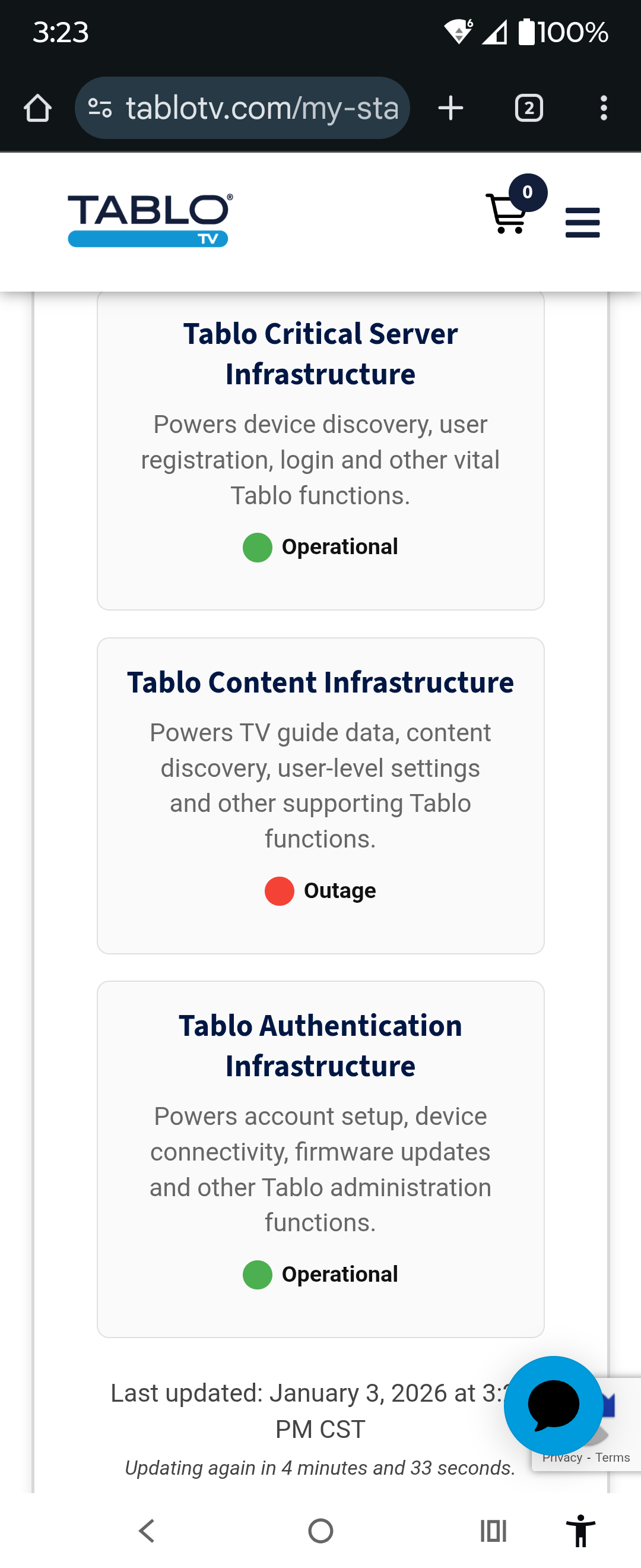Viewport: 641px width, 1568px height.
Task: Click the red Outage status dot
Action: coord(279,891)
